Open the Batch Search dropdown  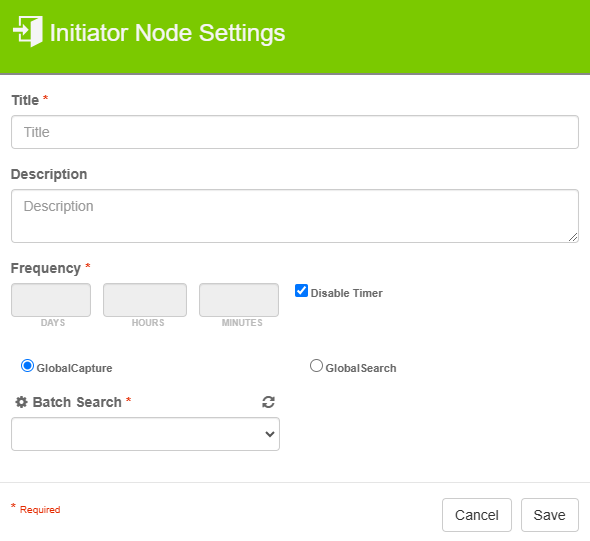pyautogui.click(x=145, y=434)
